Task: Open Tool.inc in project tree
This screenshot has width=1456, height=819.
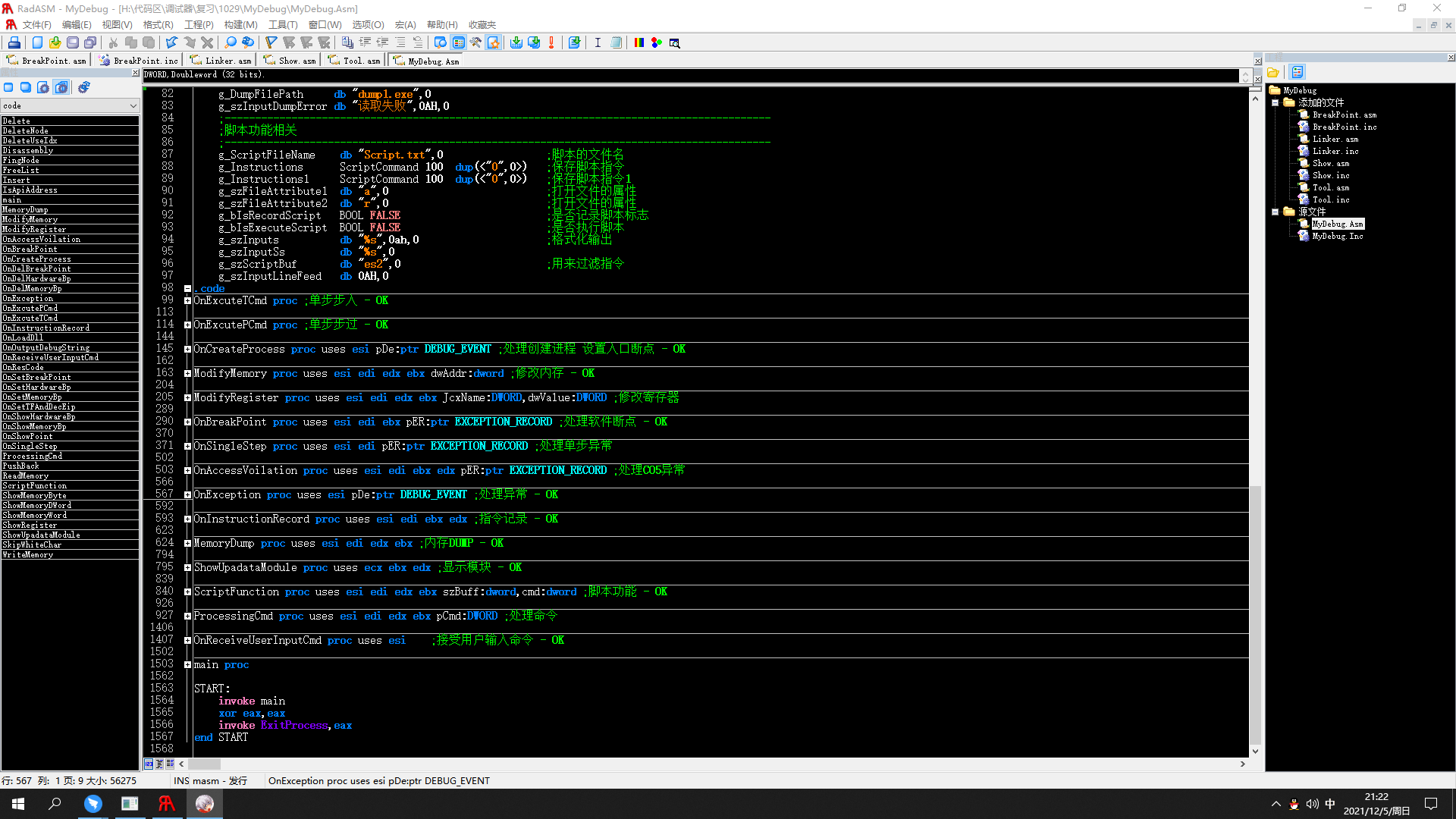Action: click(x=1331, y=199)
